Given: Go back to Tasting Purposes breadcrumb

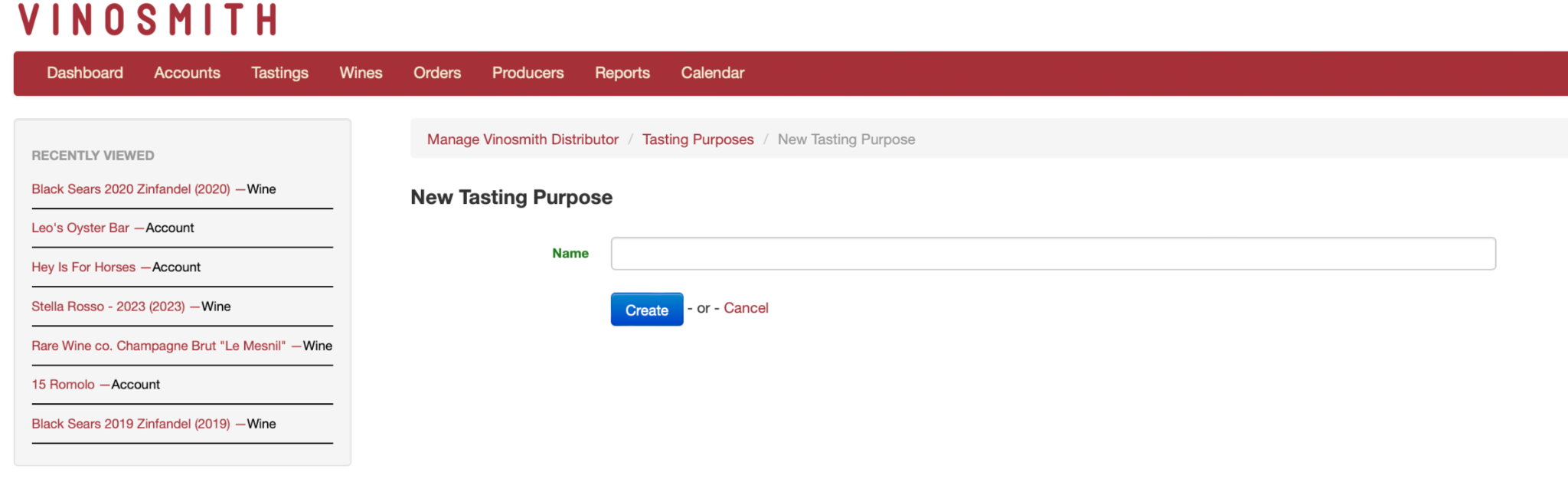Looking at the screenshot, I should coord(698,139).
